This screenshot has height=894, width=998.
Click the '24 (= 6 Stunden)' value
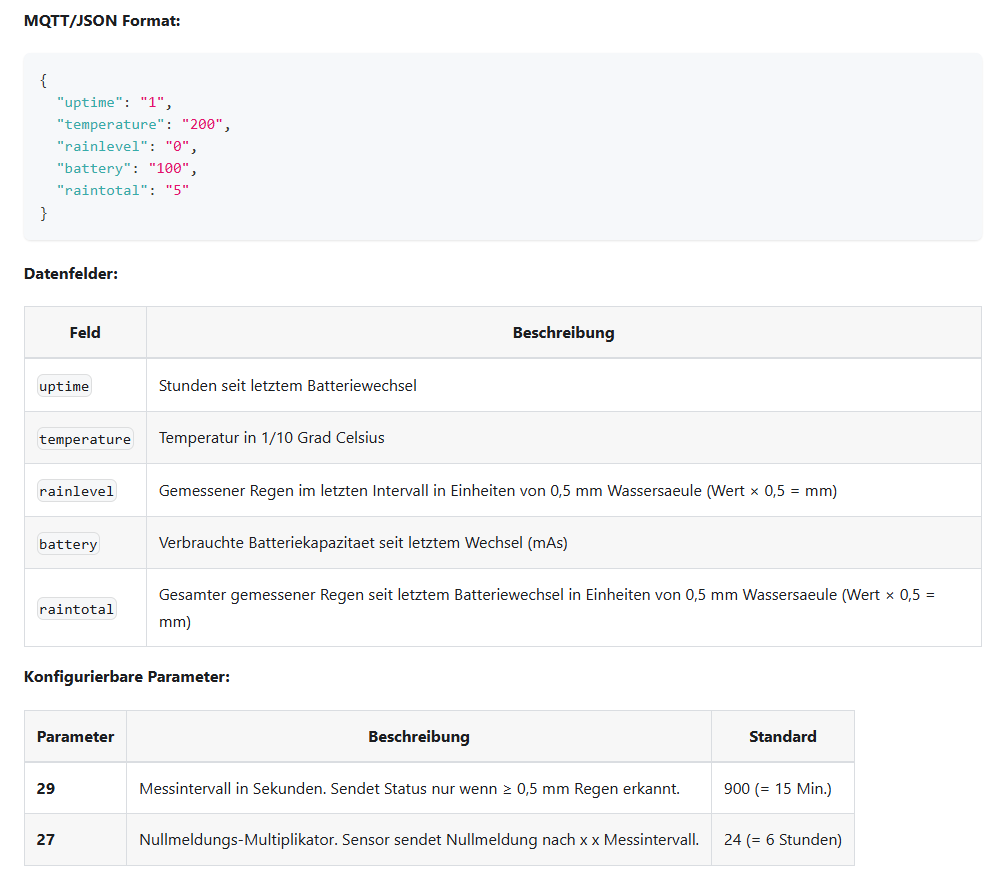coord(783,840)
